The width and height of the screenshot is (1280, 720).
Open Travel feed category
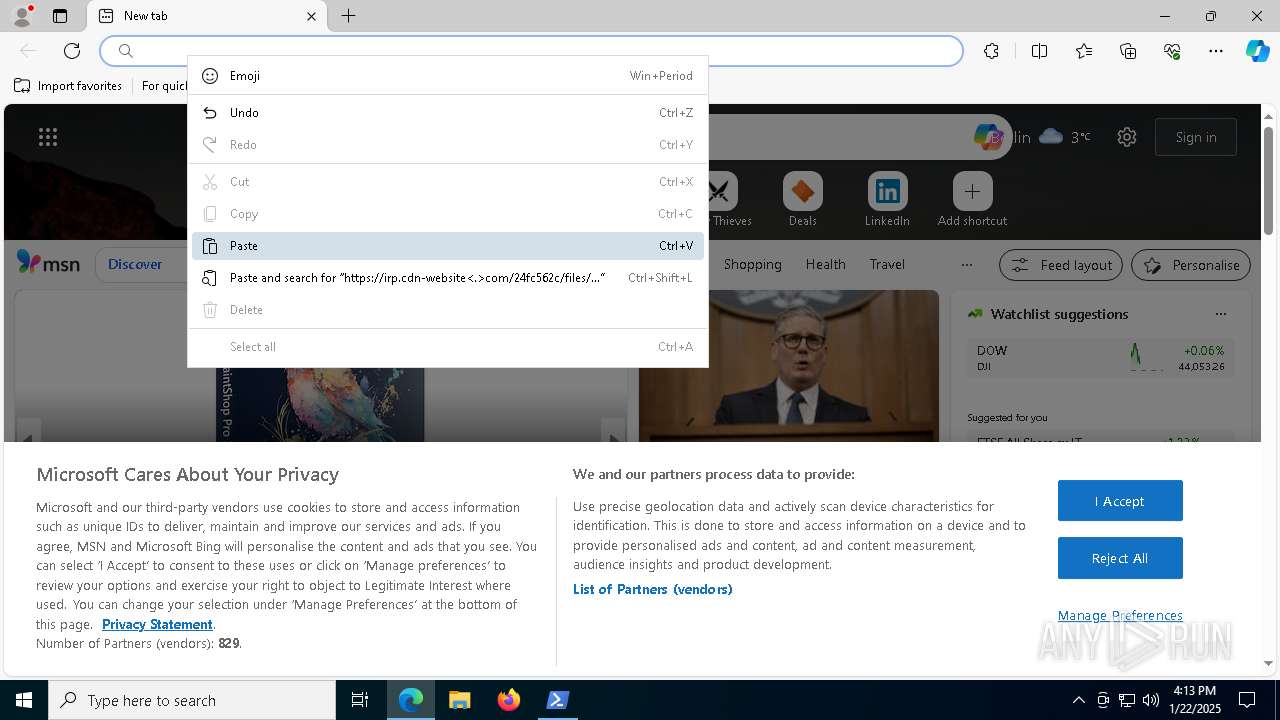(887, 264)
